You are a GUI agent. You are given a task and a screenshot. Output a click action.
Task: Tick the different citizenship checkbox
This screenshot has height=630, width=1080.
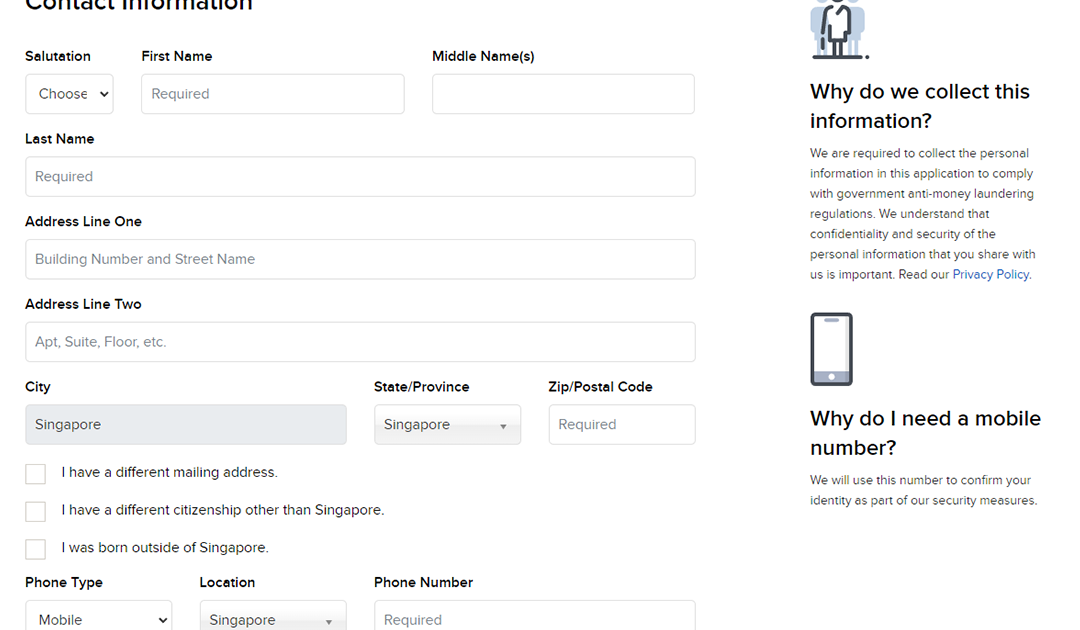click(36, 511)
